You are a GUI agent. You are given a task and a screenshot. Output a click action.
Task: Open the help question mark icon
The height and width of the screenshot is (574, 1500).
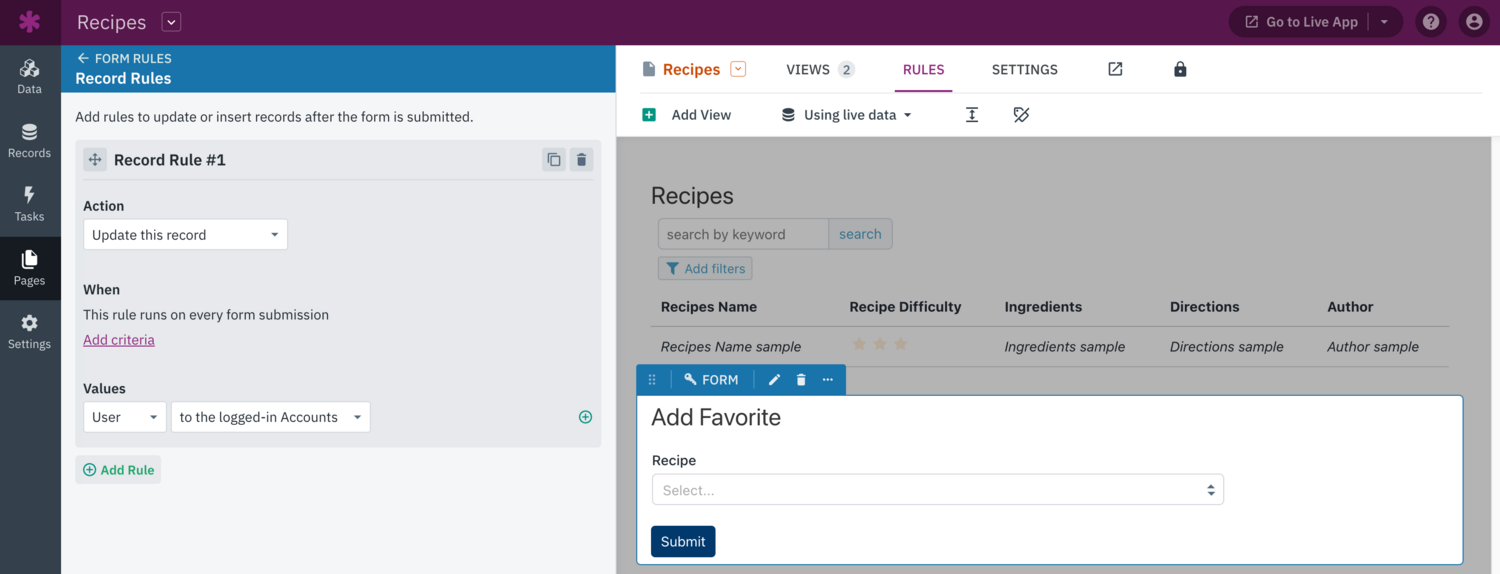coord(1431,22)
